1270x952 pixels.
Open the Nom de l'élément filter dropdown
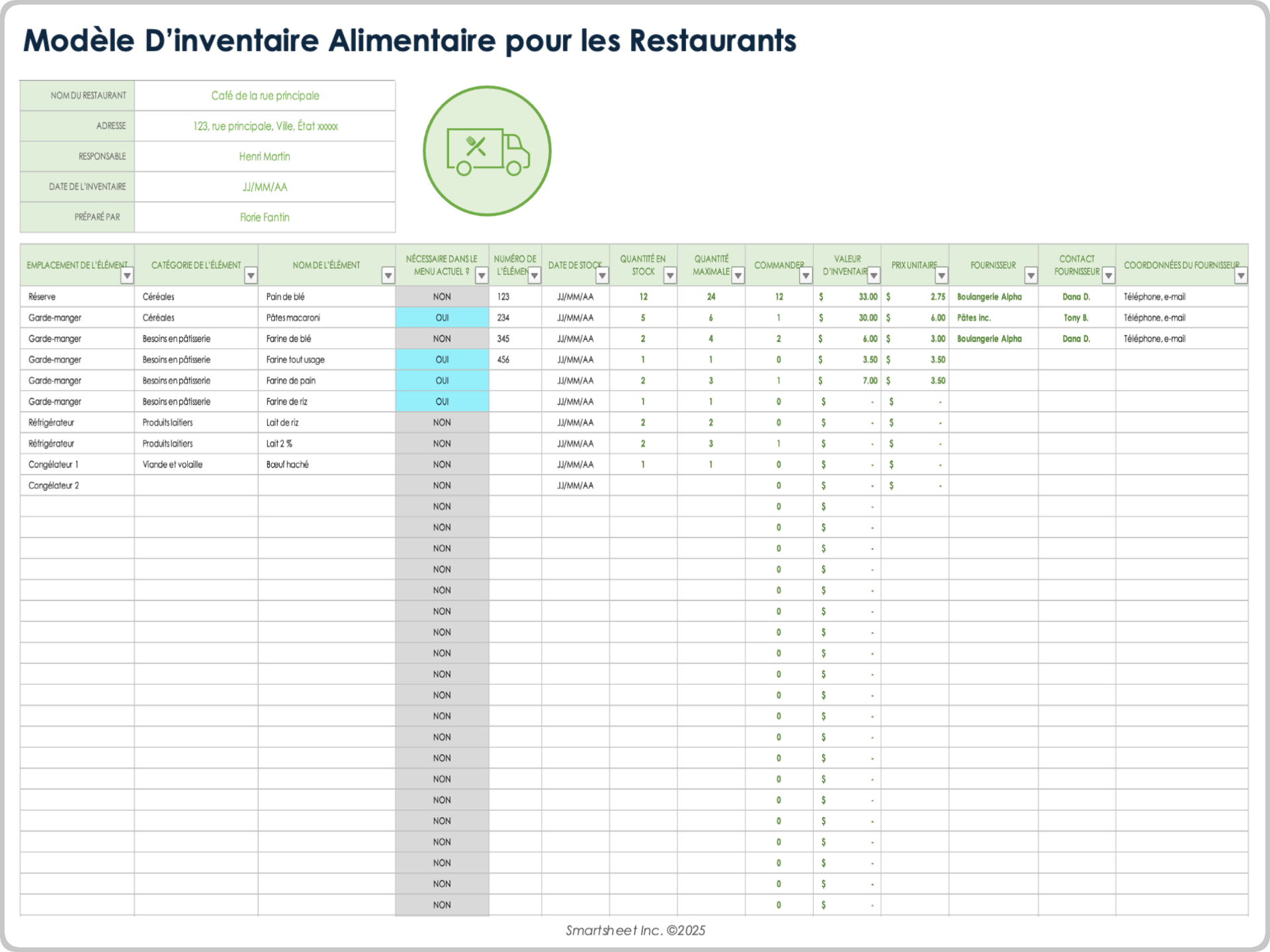pyautogui.click(x=388, y=276)
